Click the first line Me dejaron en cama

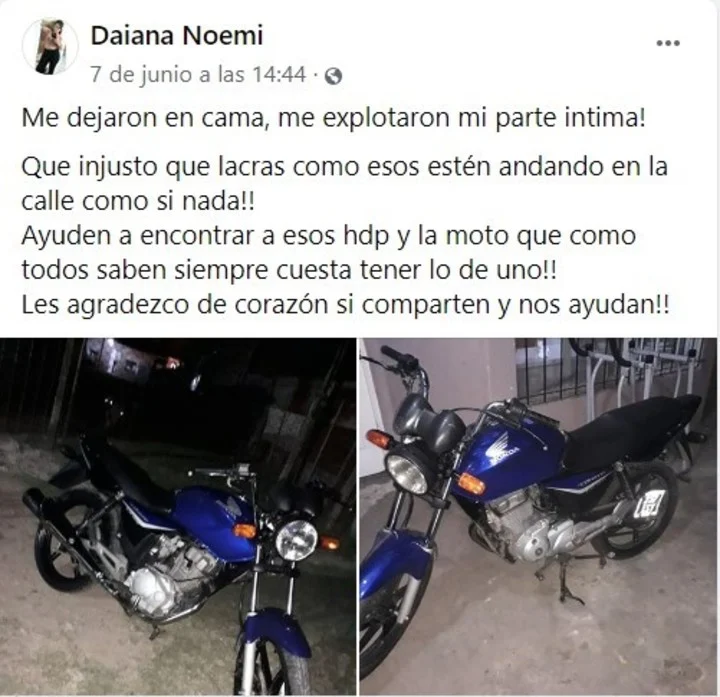point(334,118)
